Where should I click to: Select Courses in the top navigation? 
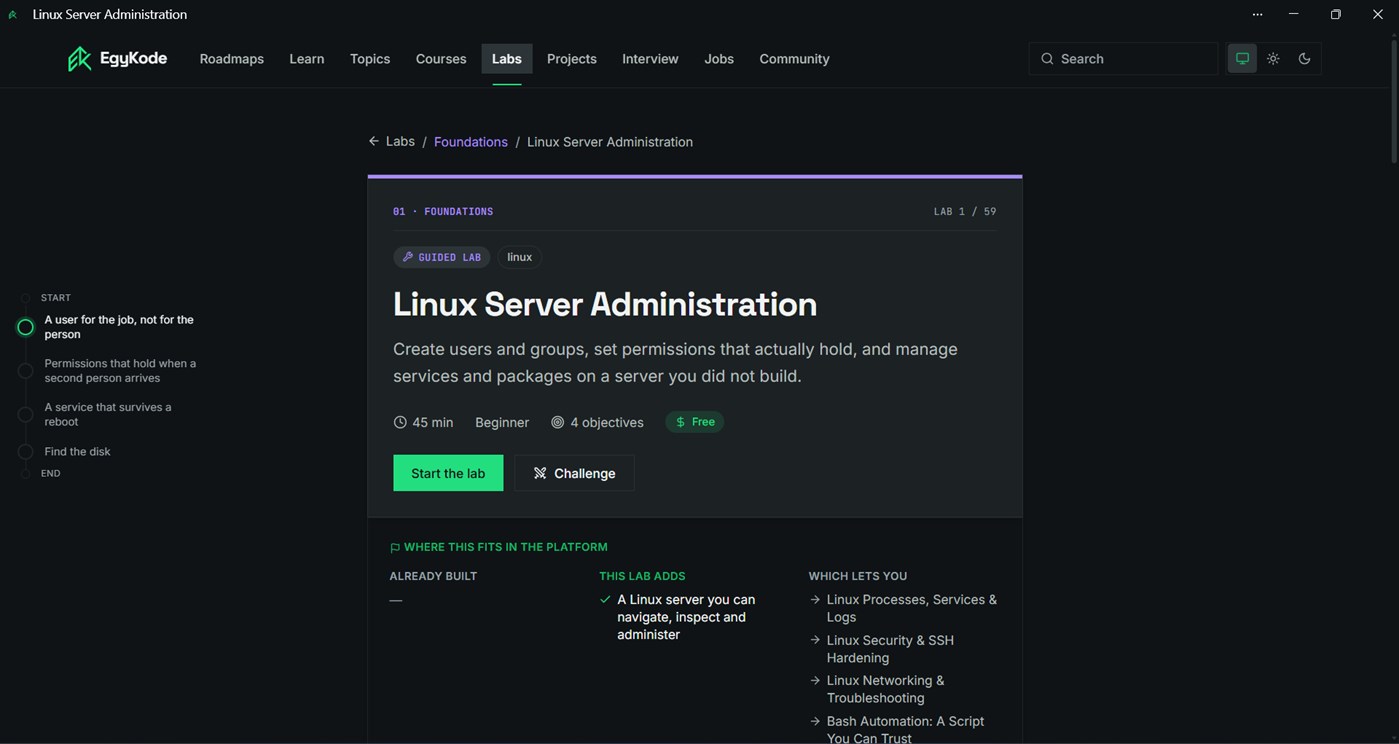(441, 59)
